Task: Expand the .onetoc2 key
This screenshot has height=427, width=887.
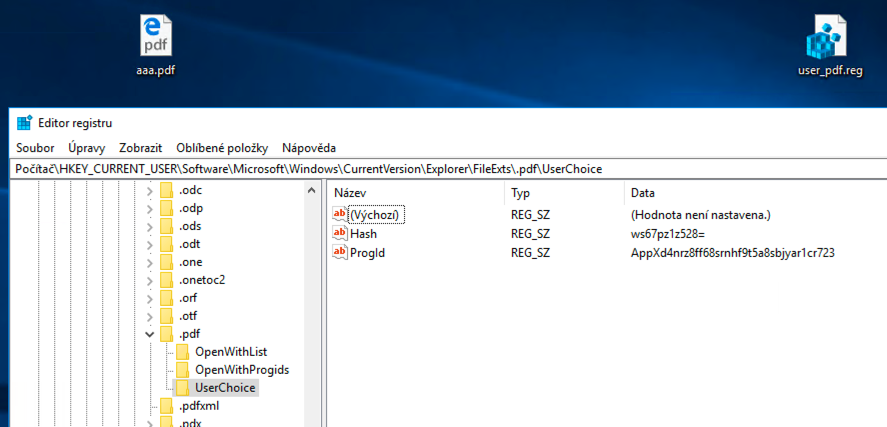Action: (149, 281)
